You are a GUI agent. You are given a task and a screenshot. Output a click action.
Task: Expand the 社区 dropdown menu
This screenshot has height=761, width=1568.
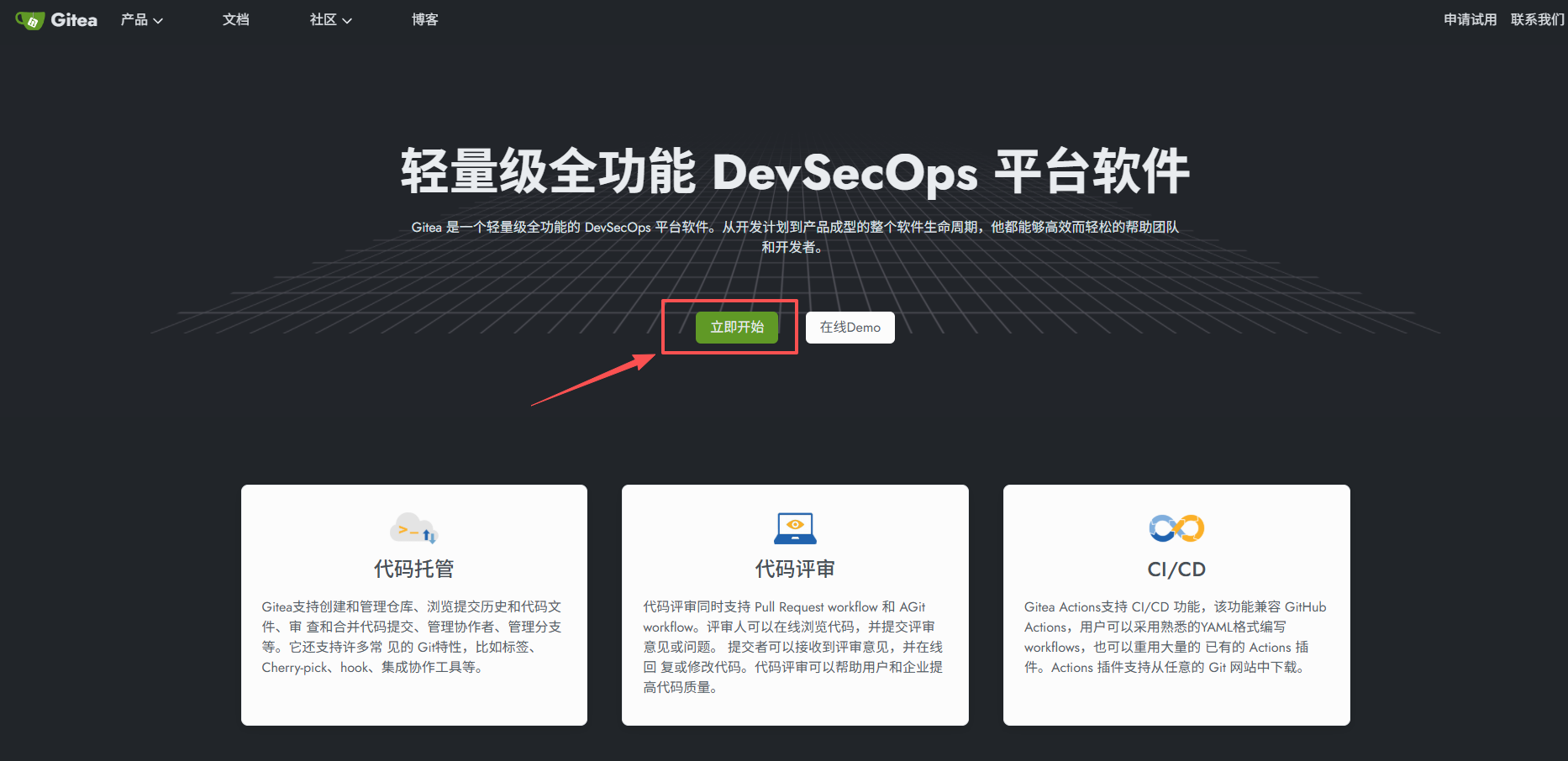[x=331, y=19]
